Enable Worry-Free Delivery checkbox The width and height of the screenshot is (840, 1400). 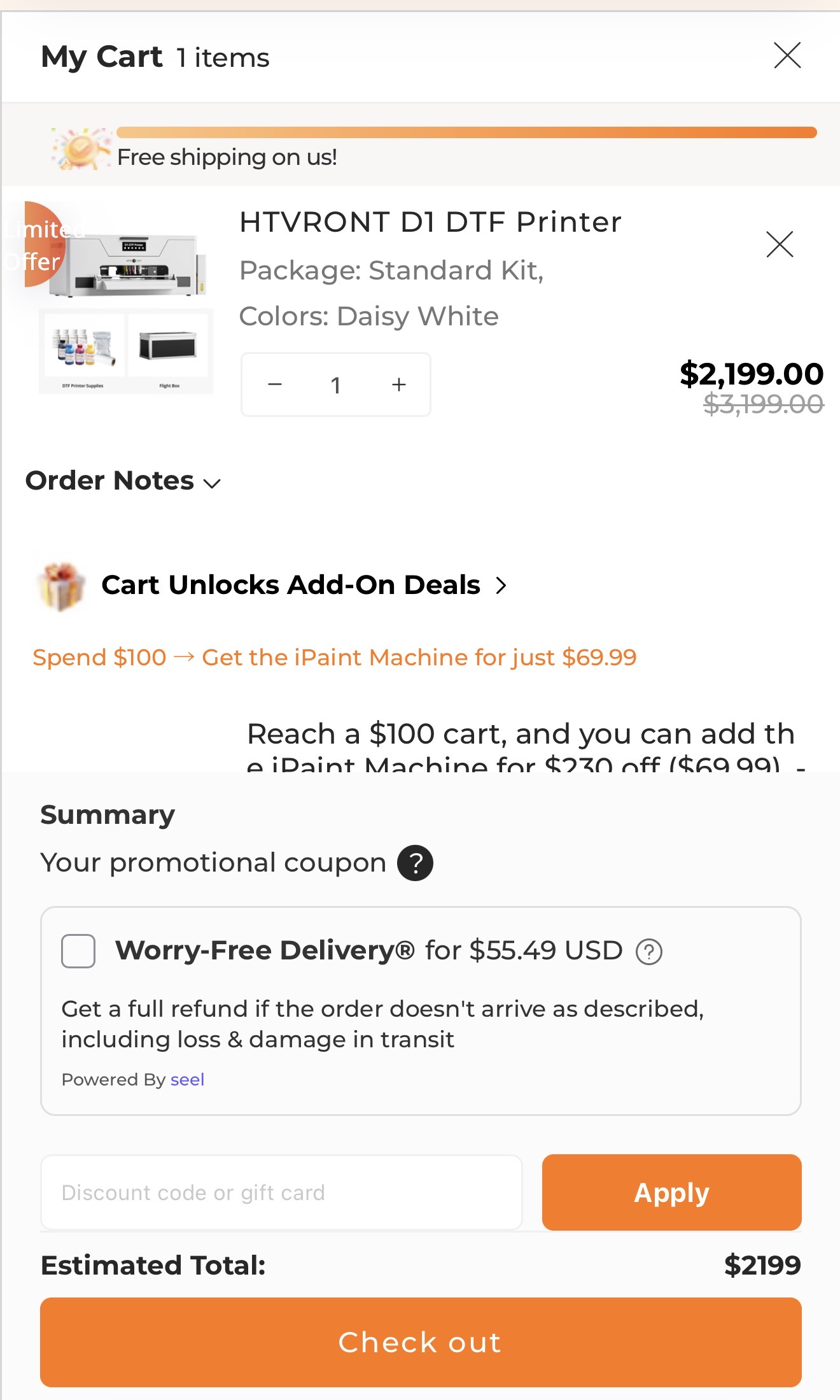(x=78, y=951)
